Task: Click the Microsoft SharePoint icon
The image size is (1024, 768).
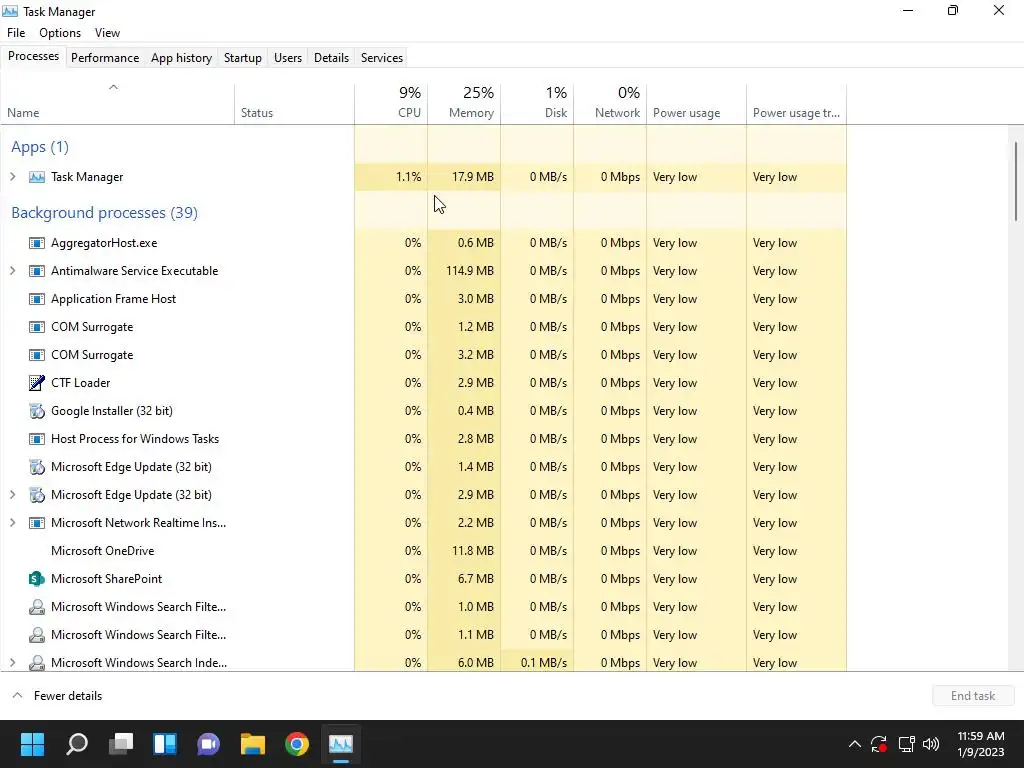Action: tap(37, 579)
